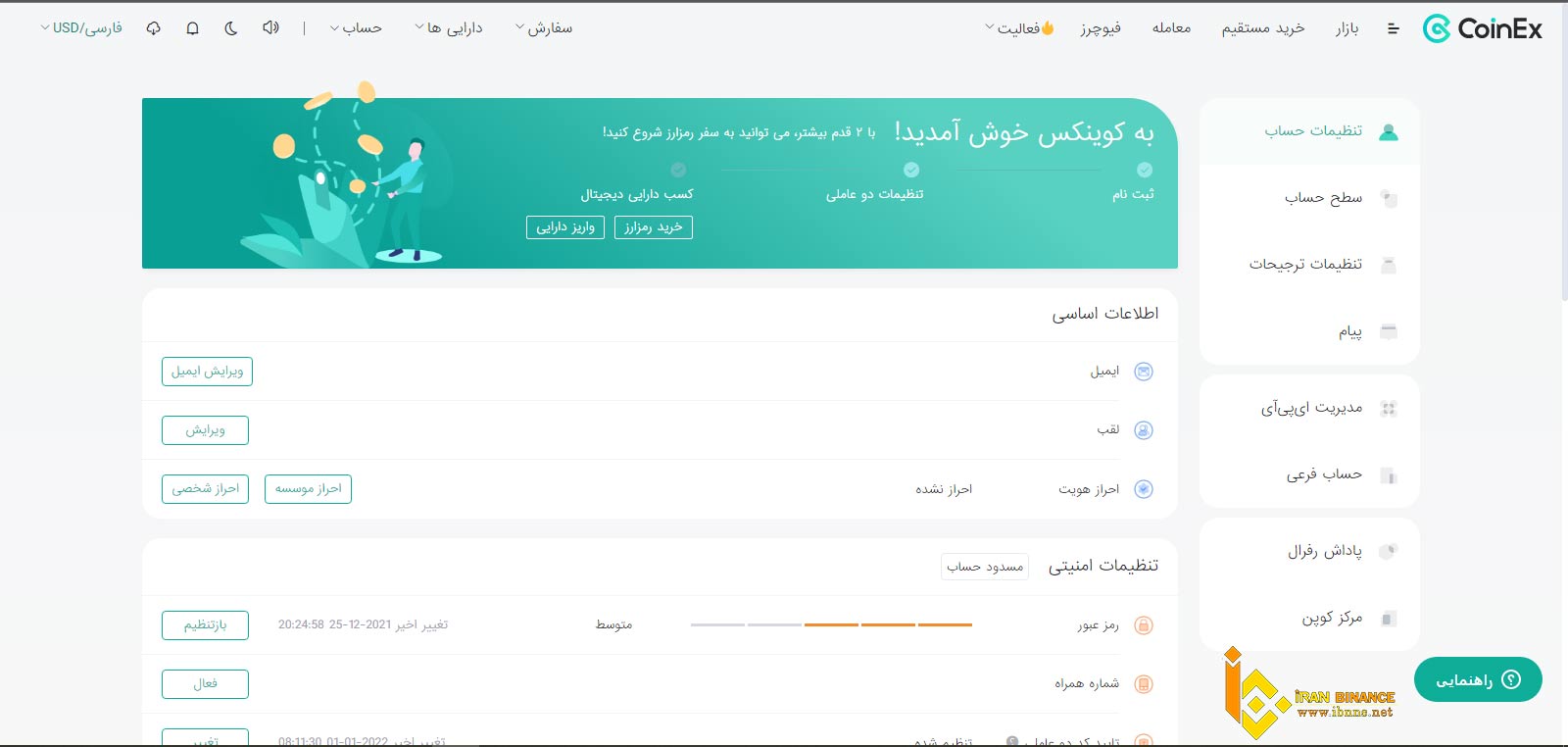The image size is (1568, 747).
Task: Click the شماره همراه phone icon
Action: pos(1144,684)
